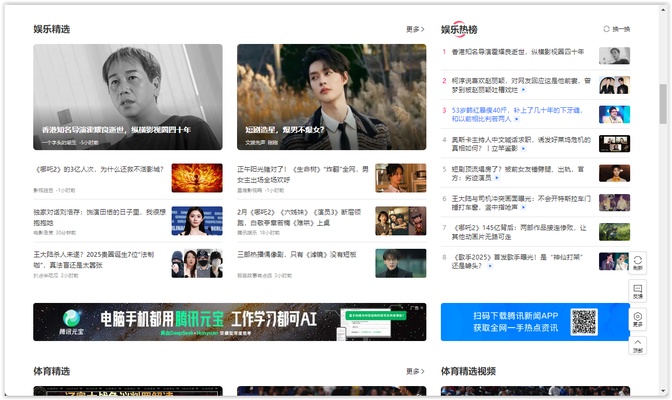
Task: Click the flame thumbnail beside 《哪吒2》的3亿人次
Action: pyautogui.click(x=197, y=177)
